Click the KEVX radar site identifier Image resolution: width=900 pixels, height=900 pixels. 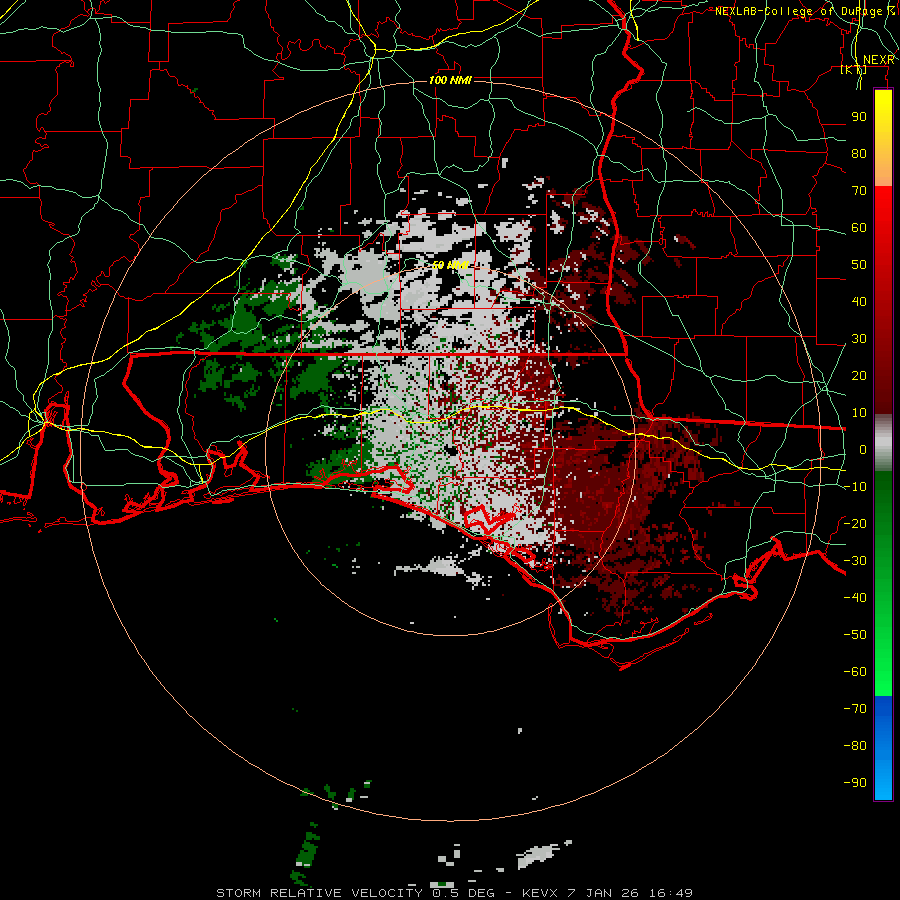point(539,893)
